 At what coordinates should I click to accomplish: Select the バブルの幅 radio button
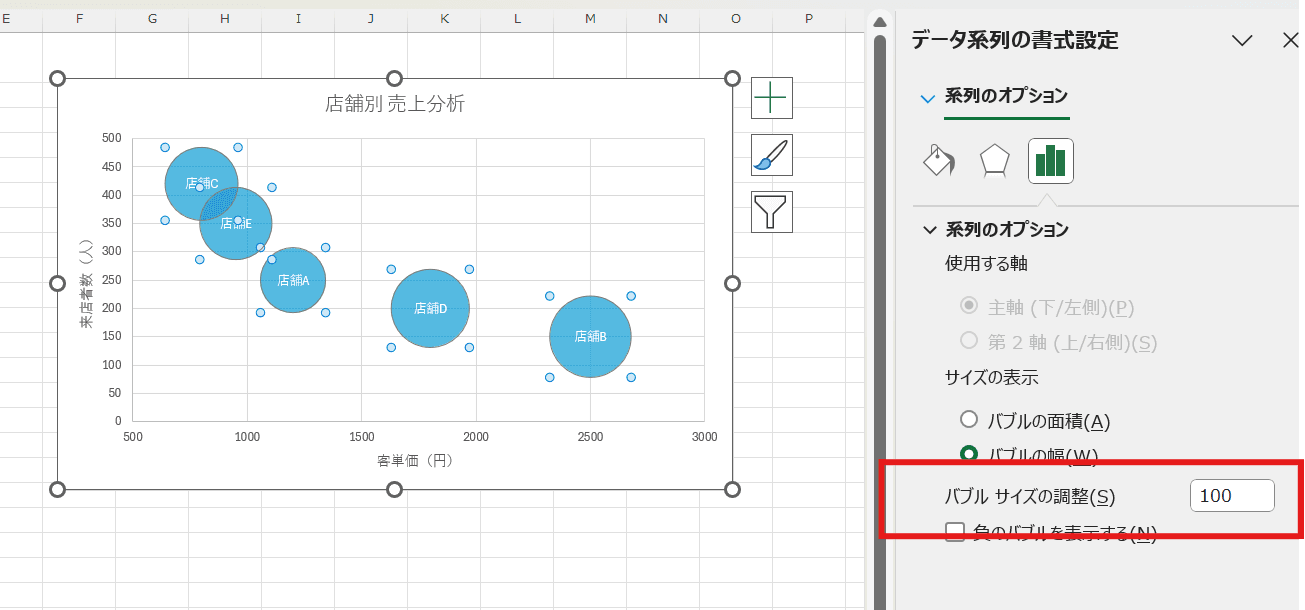(x=968, y=454)
